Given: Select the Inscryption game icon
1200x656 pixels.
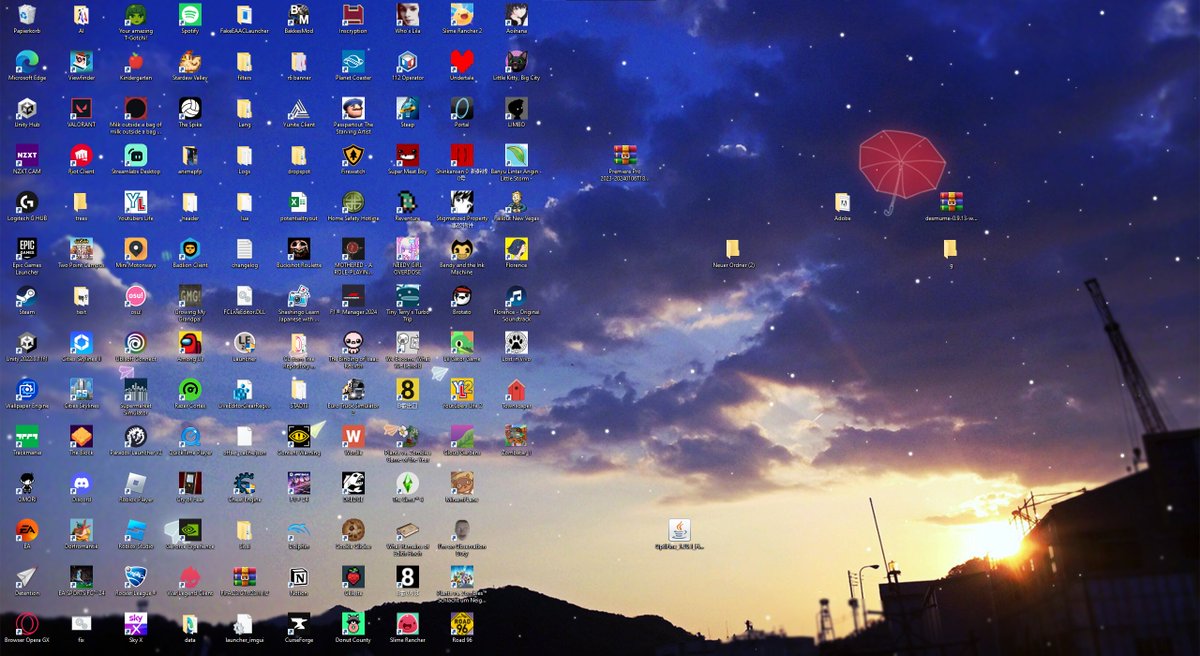Looking at the screenshot, I should 353,14.
